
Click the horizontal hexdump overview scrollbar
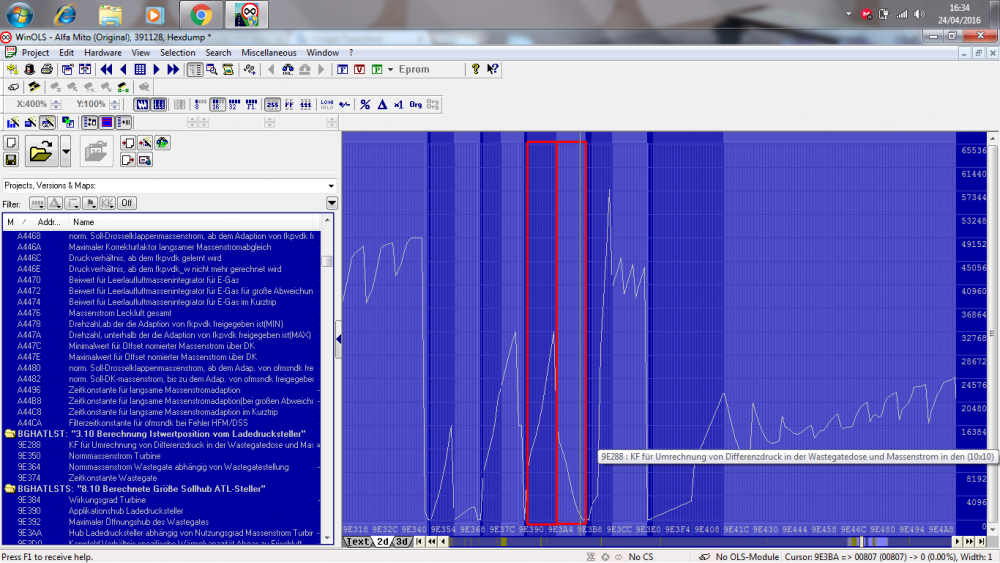pos(700,542)
